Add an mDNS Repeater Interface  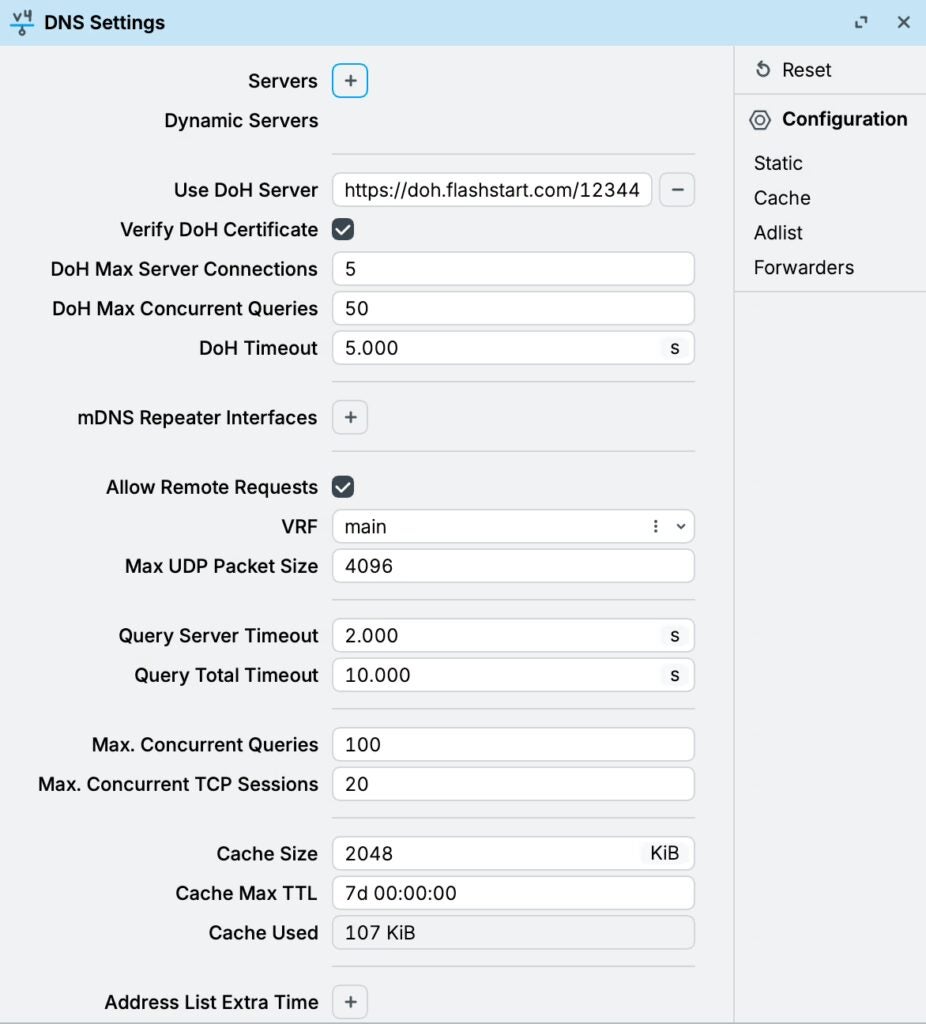click(350, 417)
